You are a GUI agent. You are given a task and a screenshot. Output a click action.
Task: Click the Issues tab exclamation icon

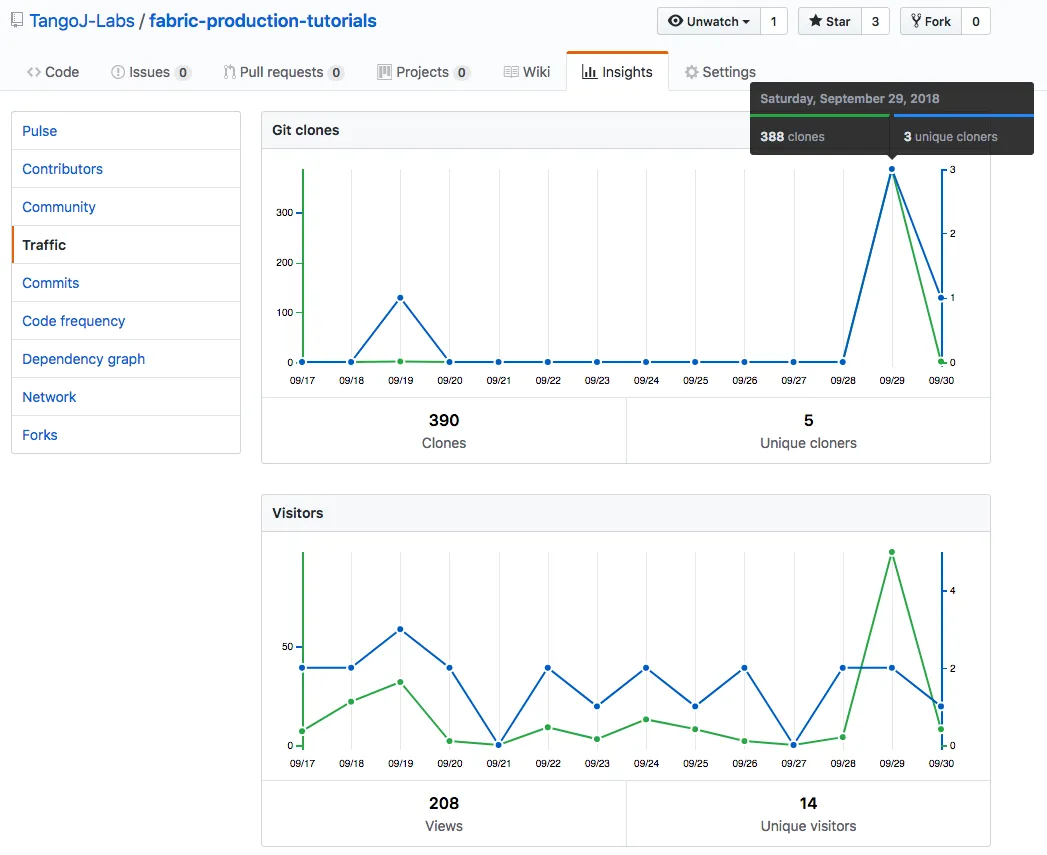[118, 72]
